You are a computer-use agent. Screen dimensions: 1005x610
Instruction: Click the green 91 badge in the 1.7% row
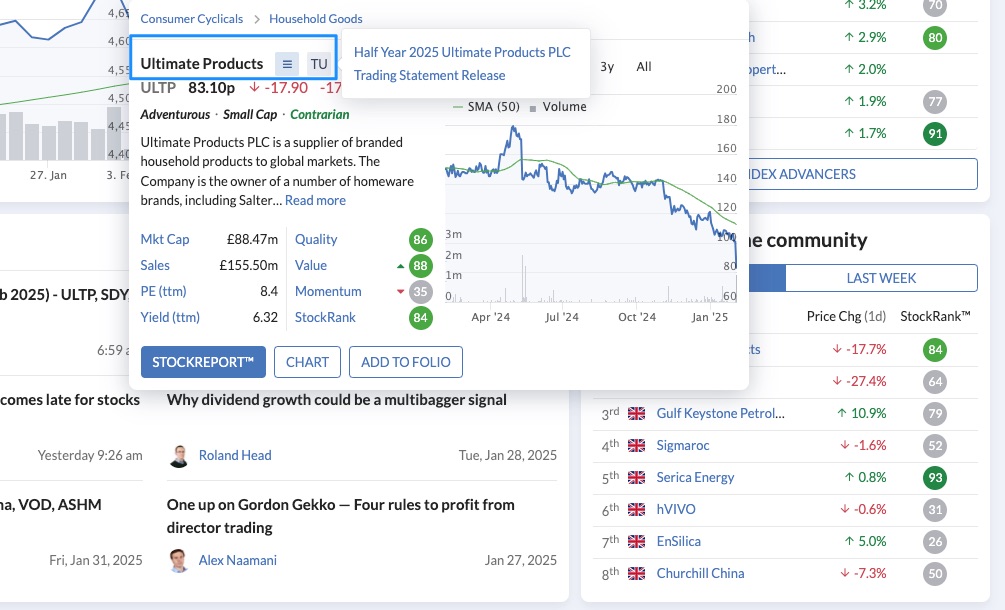click(x=935, y=133)
